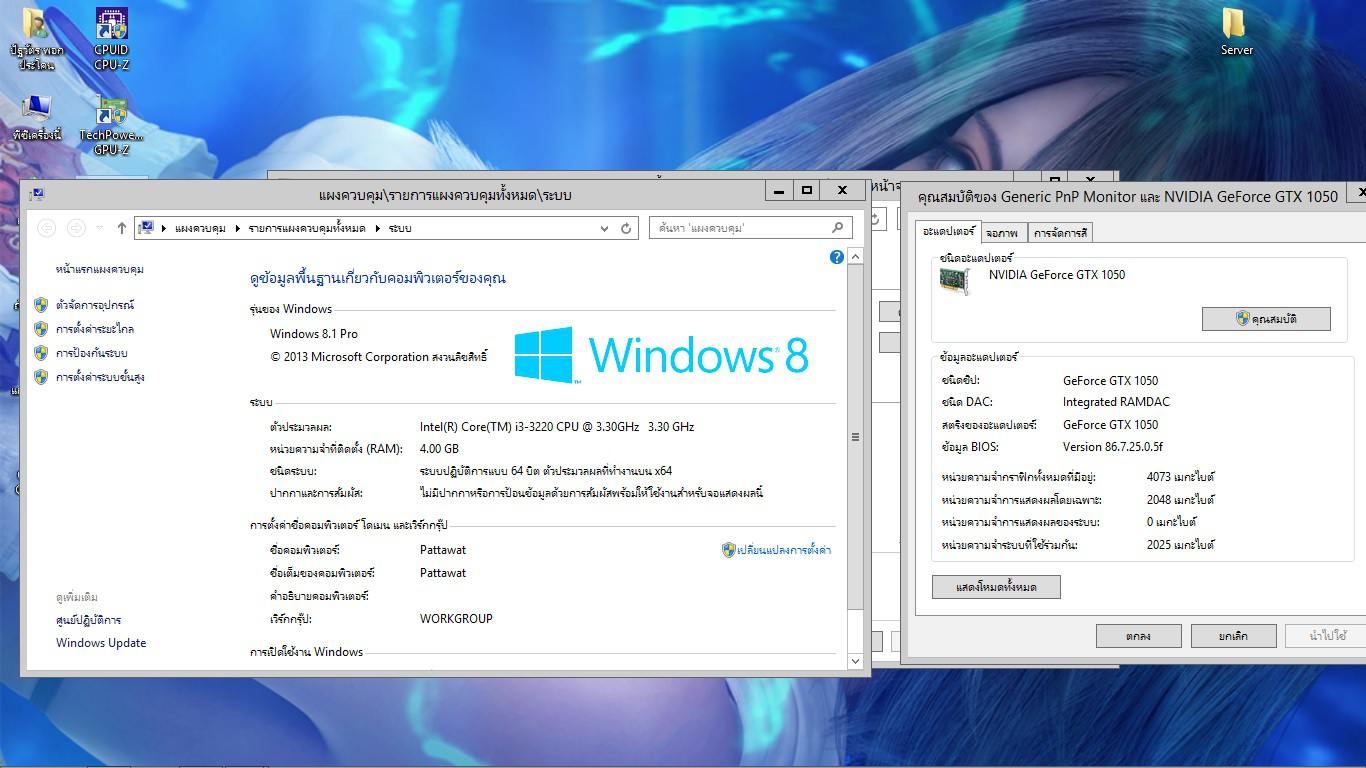
Task: Open การป้องกันระบบ in the left pane
Action: coord(92,353)
